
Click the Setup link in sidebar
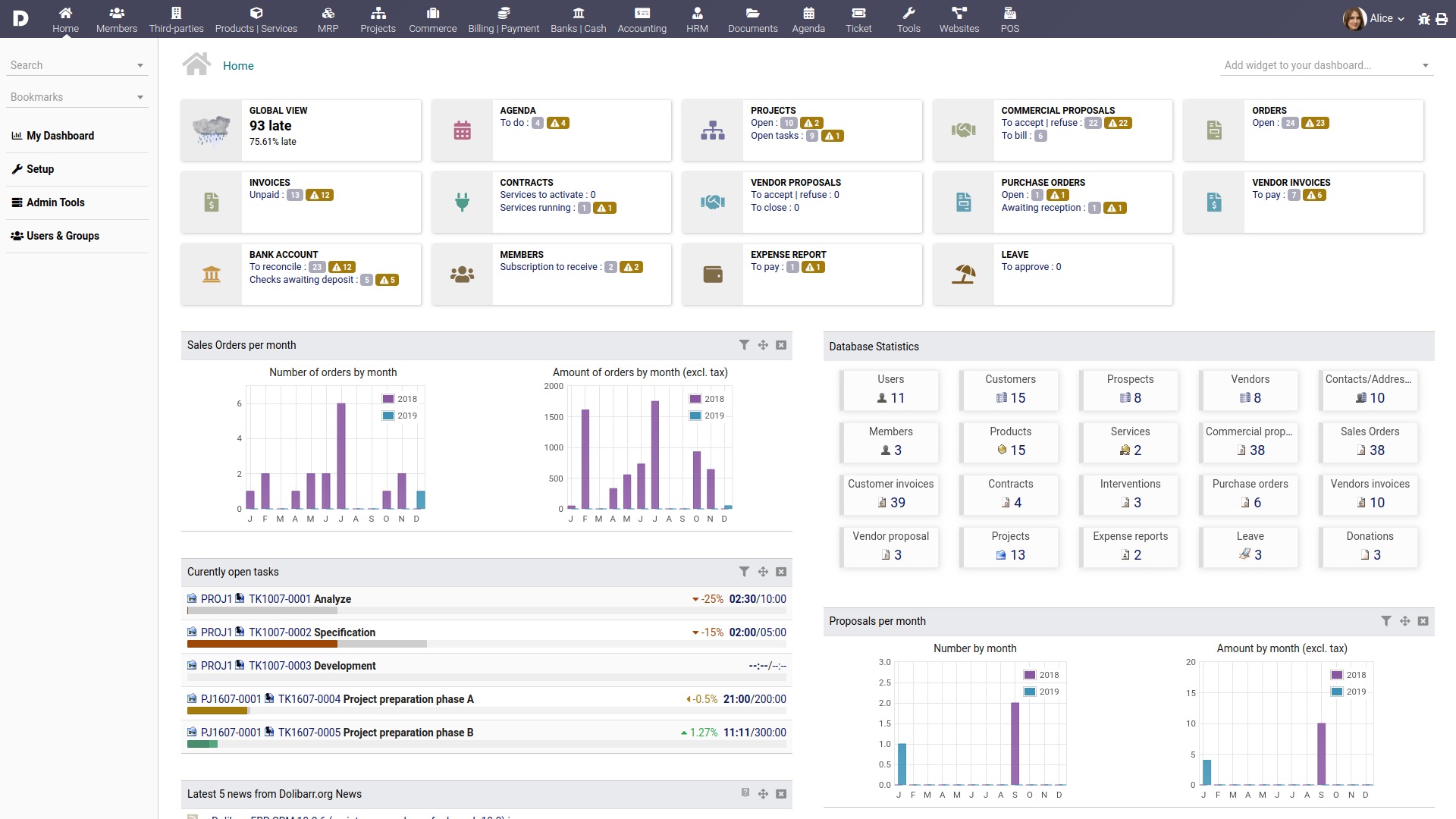tap(39, 168)
